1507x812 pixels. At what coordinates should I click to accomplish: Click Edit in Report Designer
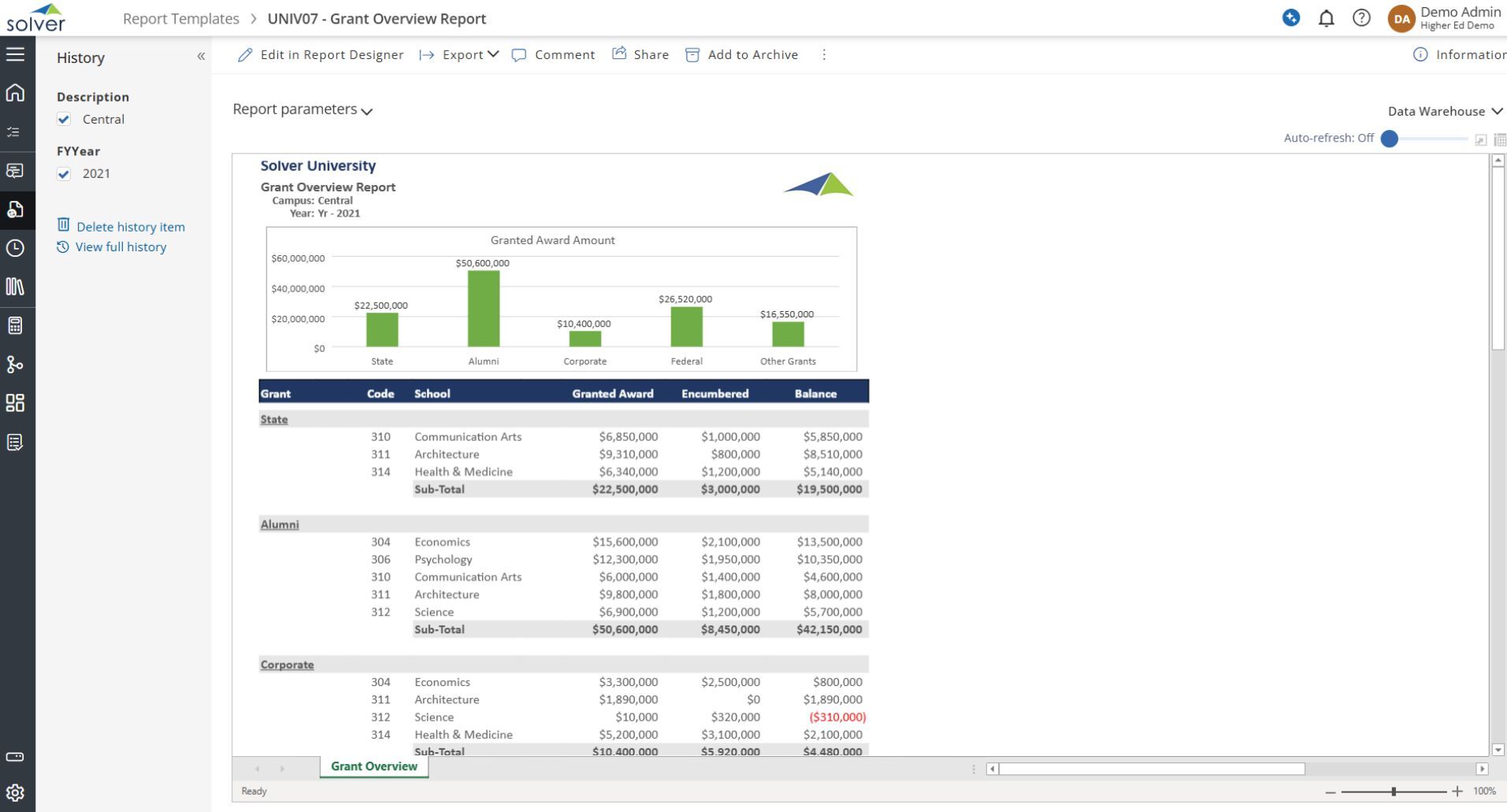pyautogui.click(x=321, y=54)
